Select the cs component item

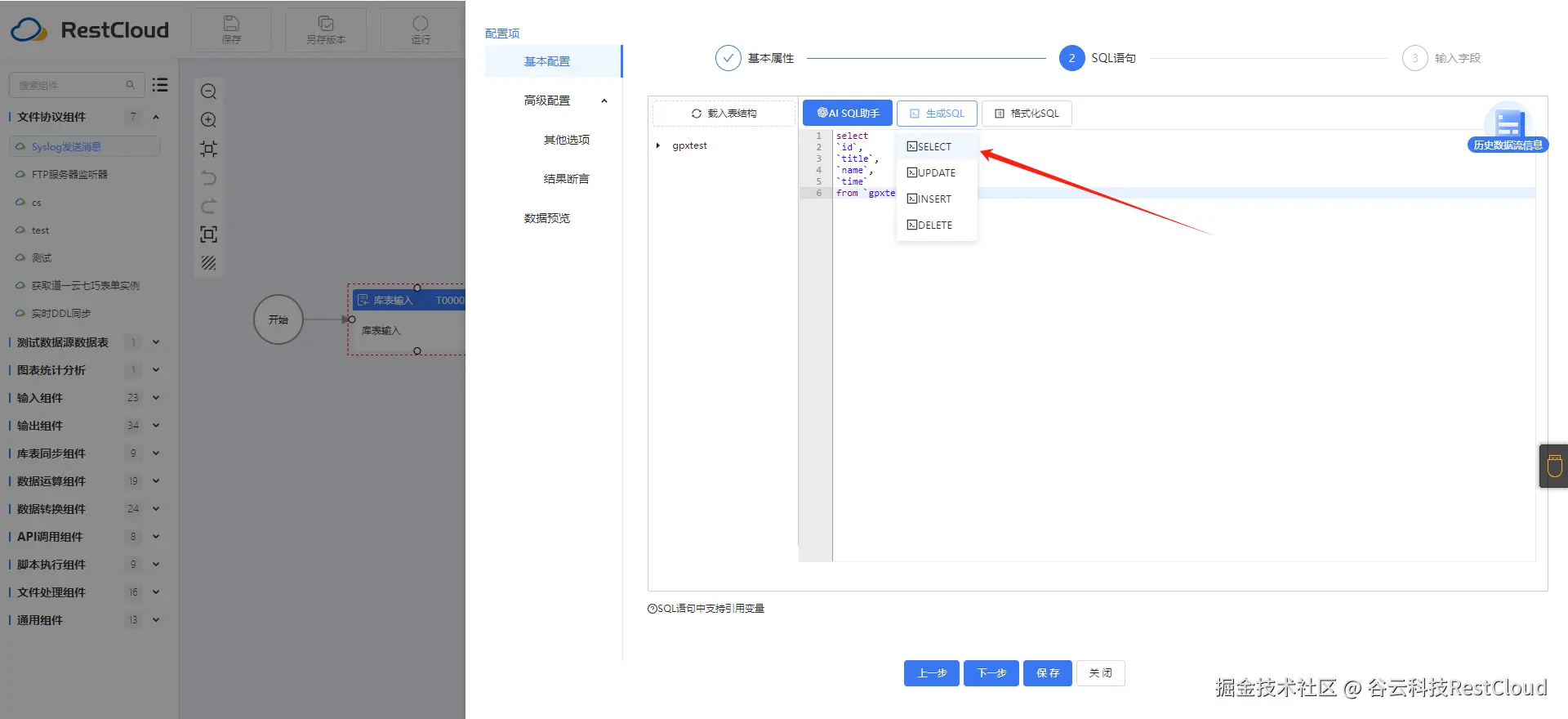85,203
